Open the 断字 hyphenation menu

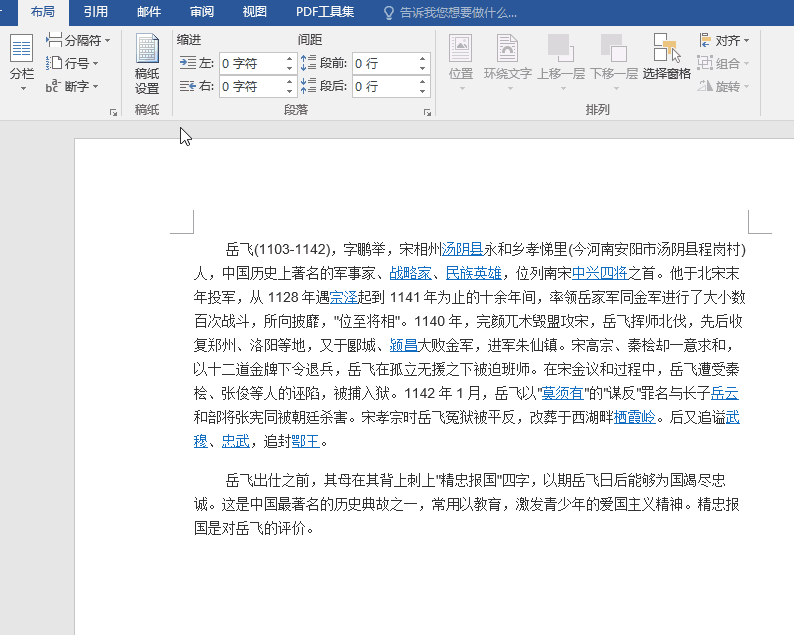click(71, 87)
